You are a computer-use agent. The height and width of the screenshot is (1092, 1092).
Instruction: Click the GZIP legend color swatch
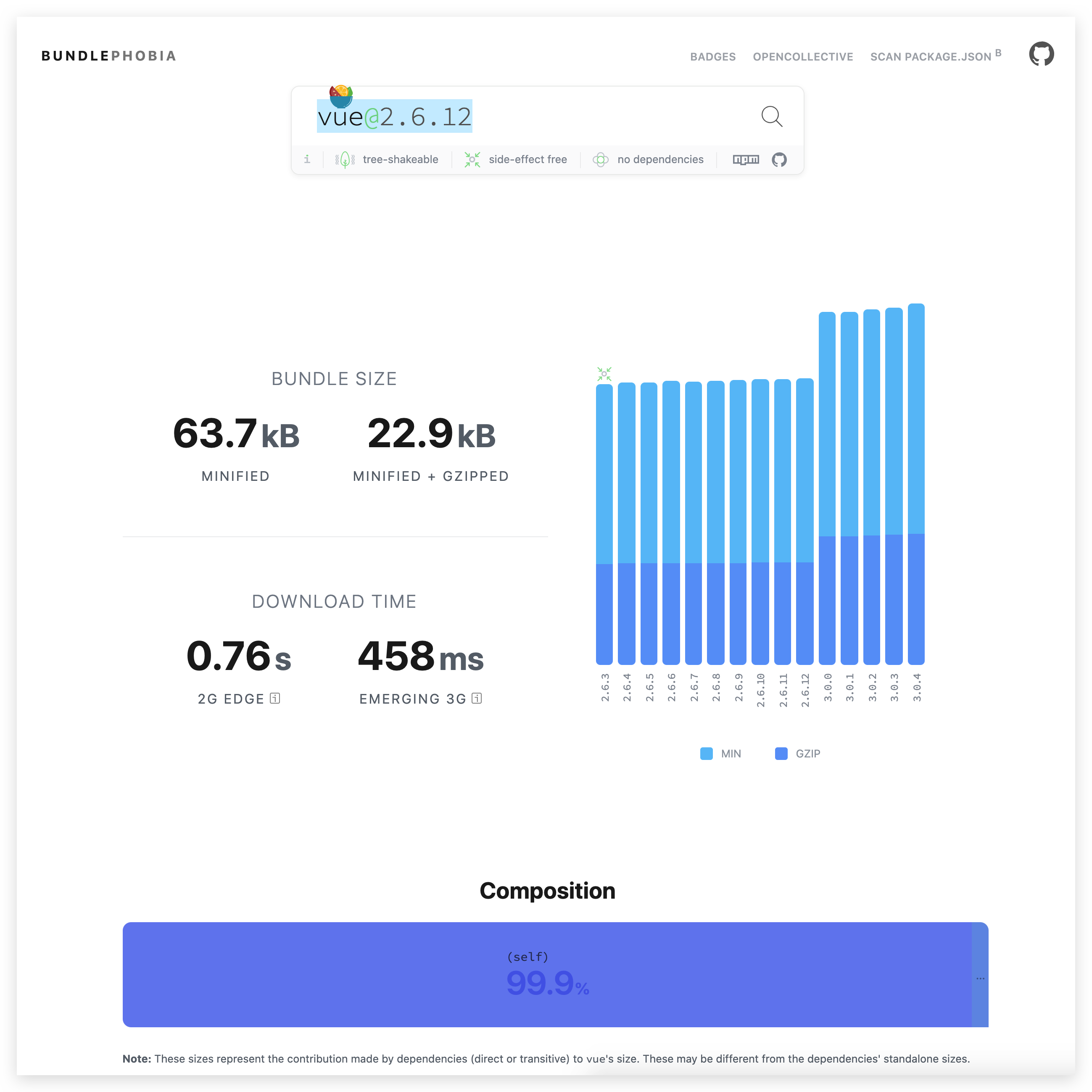point(781,754)
